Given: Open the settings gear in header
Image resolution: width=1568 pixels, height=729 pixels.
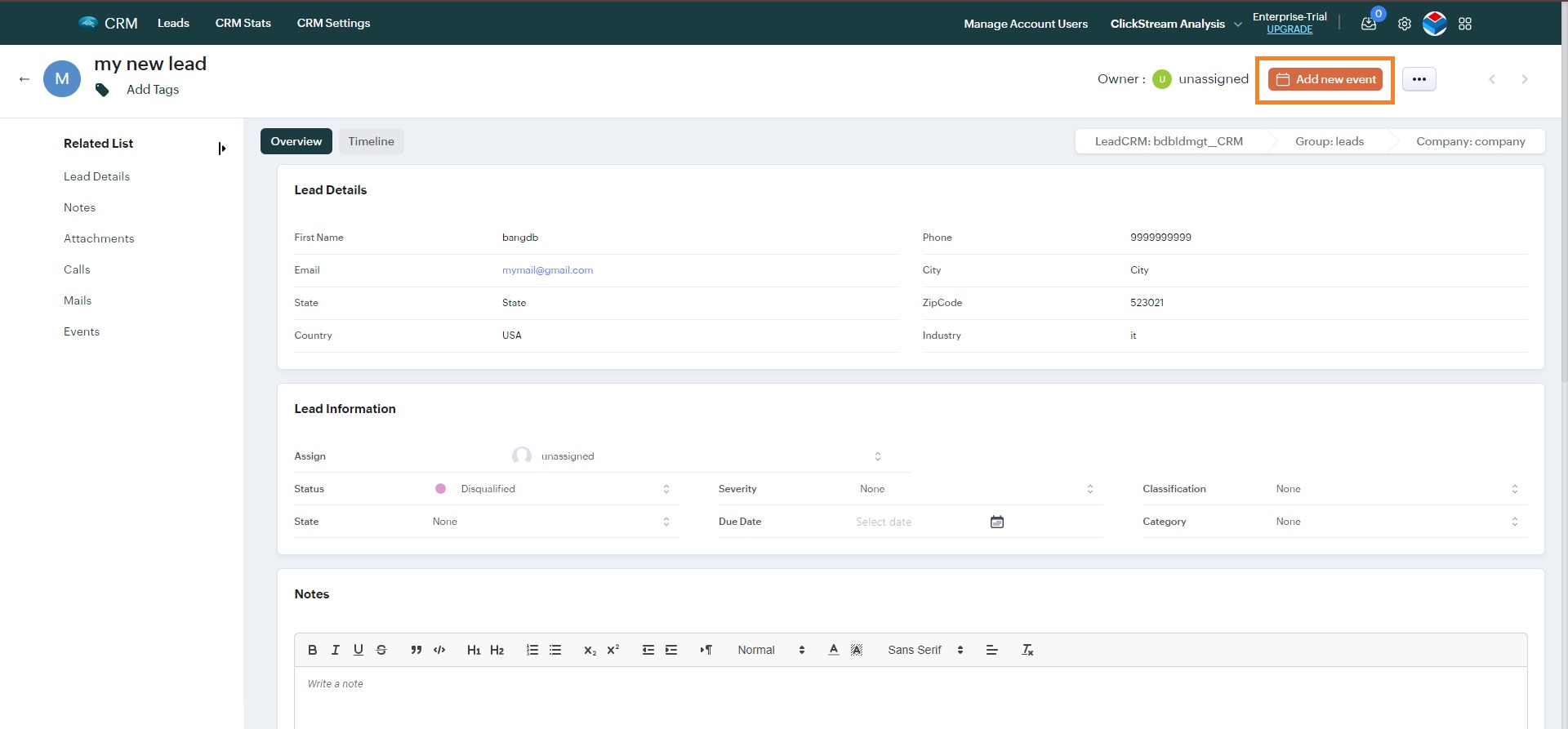Looking at the screenshot, I should pyautogui.click(x=1404, y=24).
